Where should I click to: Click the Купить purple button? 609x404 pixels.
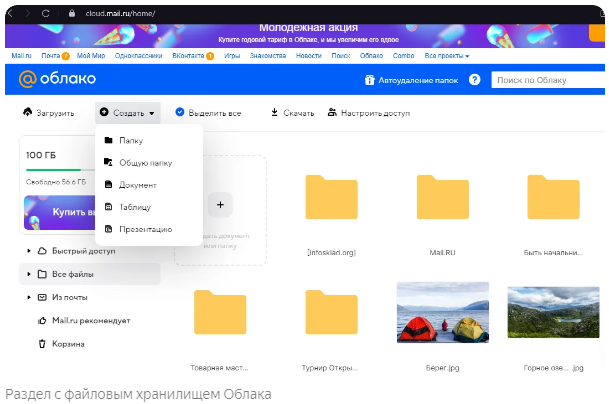pyautogui.click(x=59, y=212)
